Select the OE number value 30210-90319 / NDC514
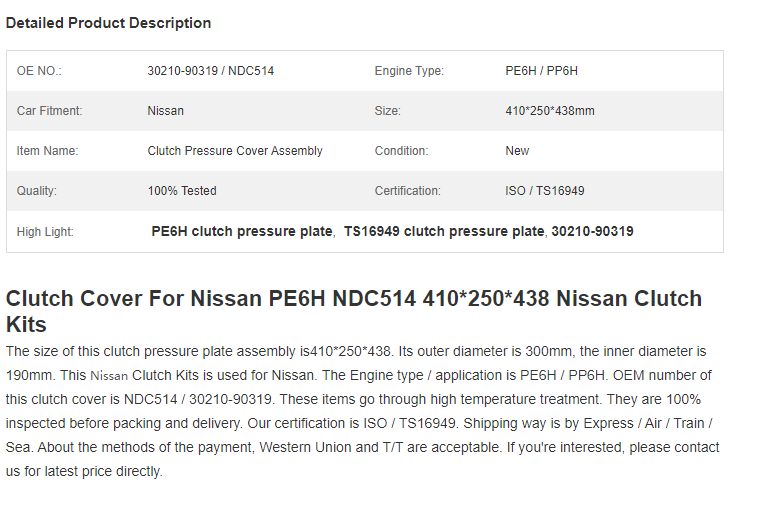 click(x=210, y=71)
